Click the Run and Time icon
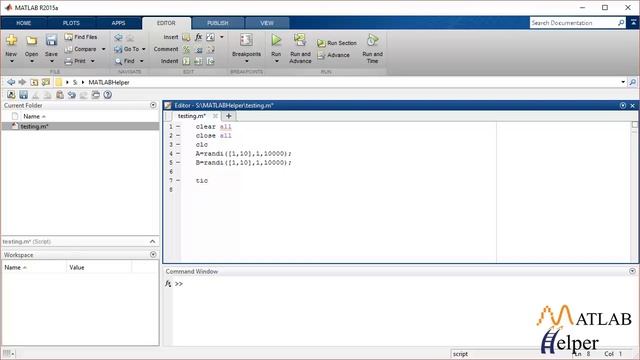 coord(372,40)
